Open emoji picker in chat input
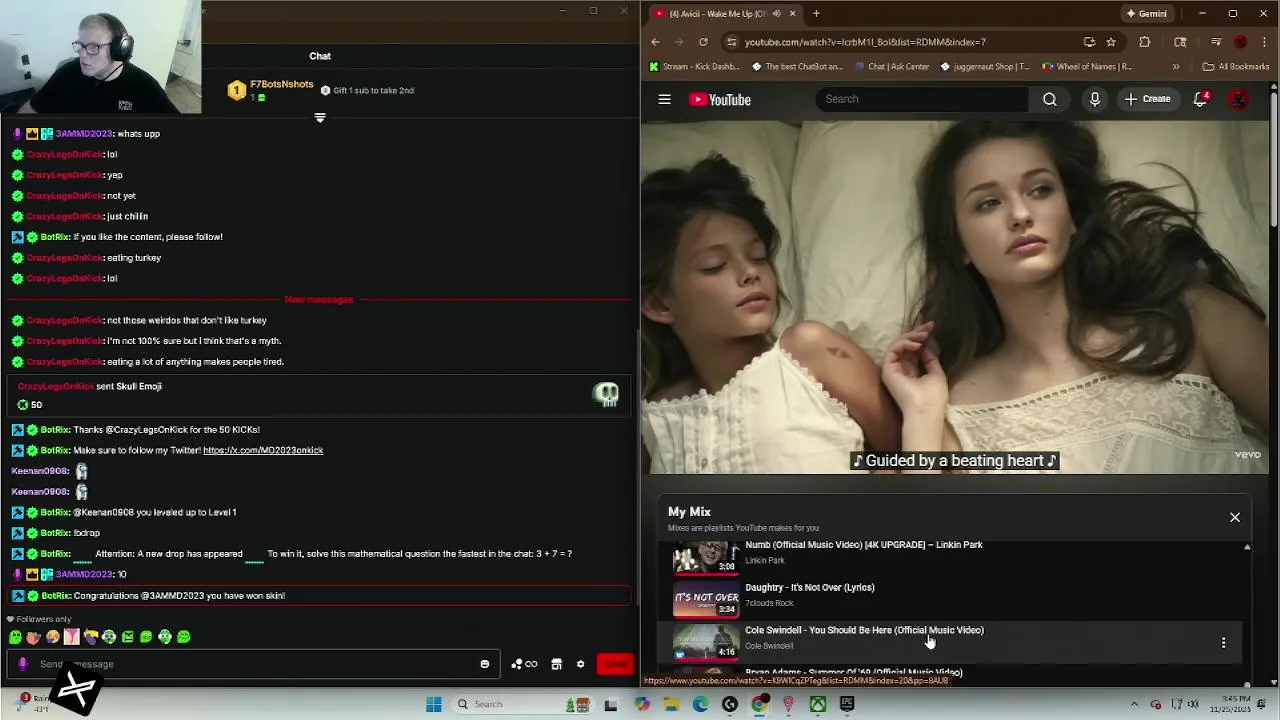 (x=485, y=664)
